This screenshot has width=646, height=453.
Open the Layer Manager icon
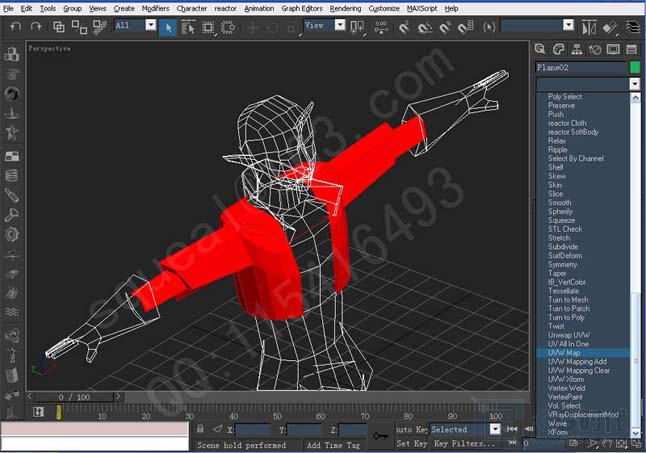[633, 28]
